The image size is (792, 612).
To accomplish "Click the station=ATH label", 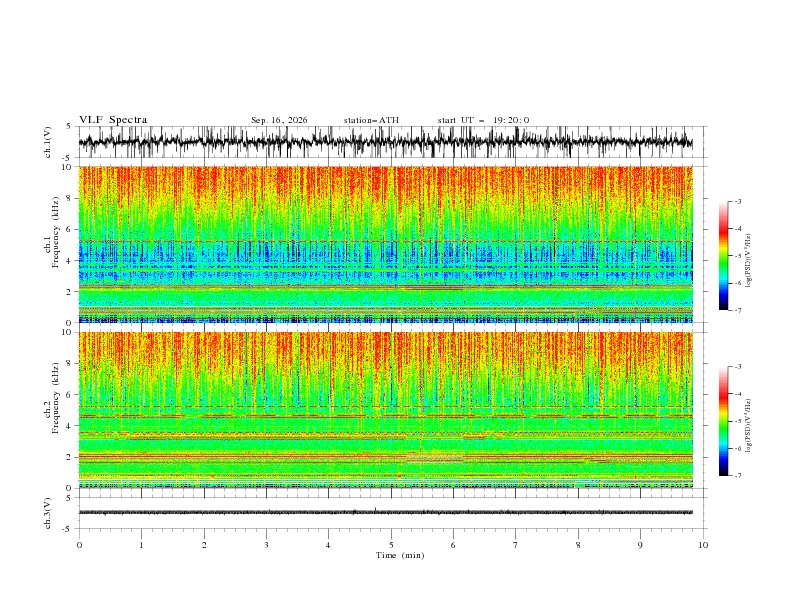I will [x=371, y=120].
